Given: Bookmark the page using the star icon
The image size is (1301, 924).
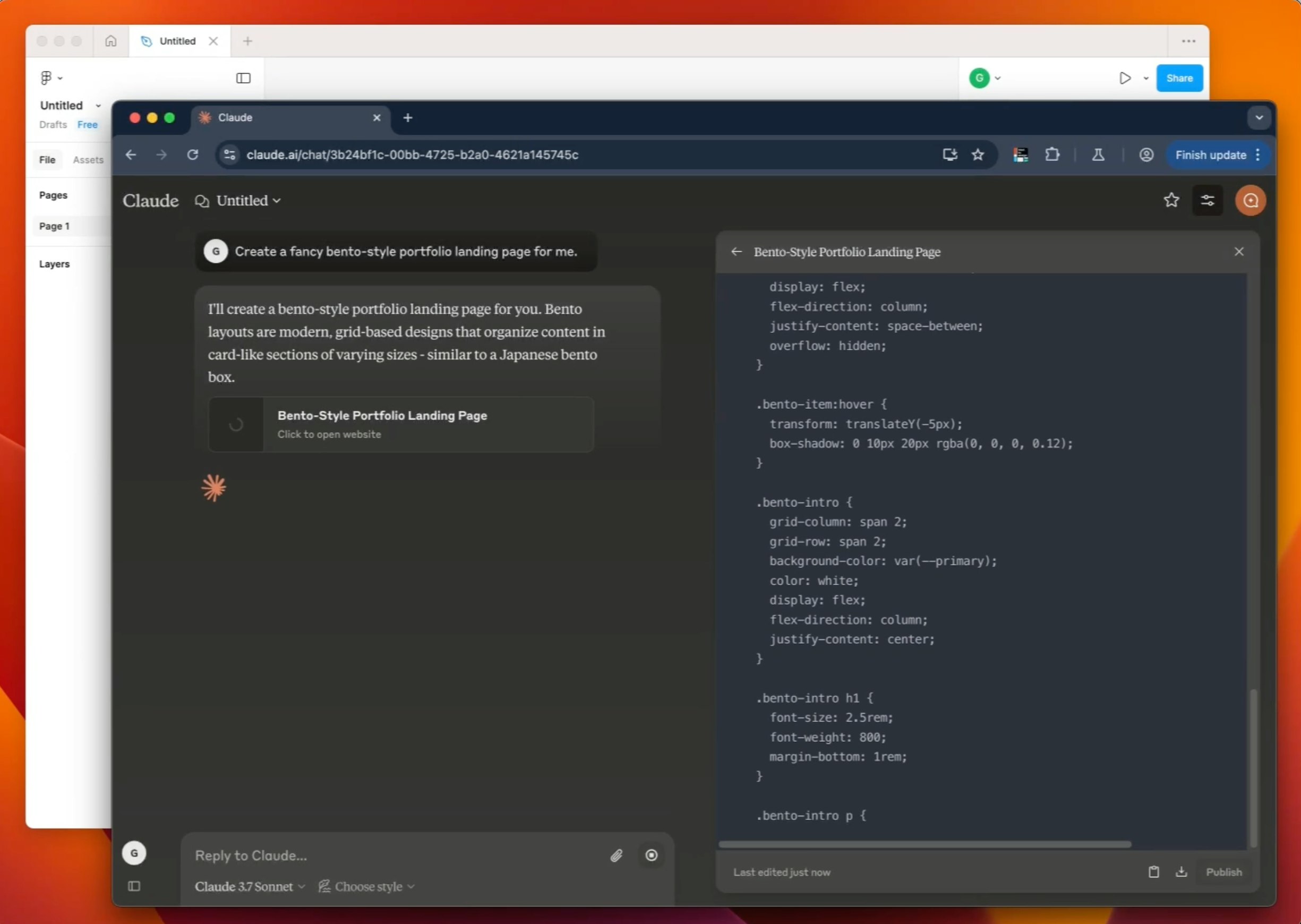Looking at the screenshot, I should coord(978,155).
